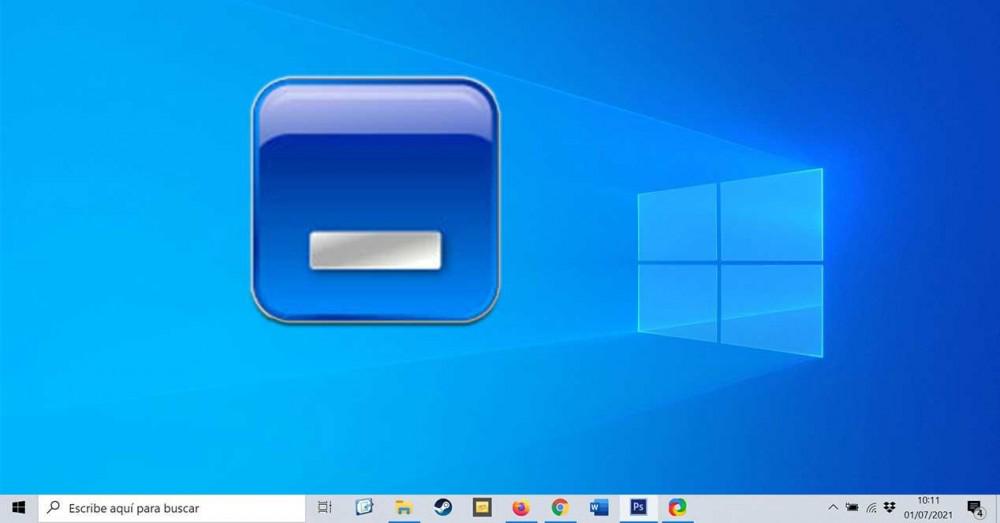This screenshot has height=523, width=1000.
Task: Open the Dropbox tray icon
Action: 890,508
